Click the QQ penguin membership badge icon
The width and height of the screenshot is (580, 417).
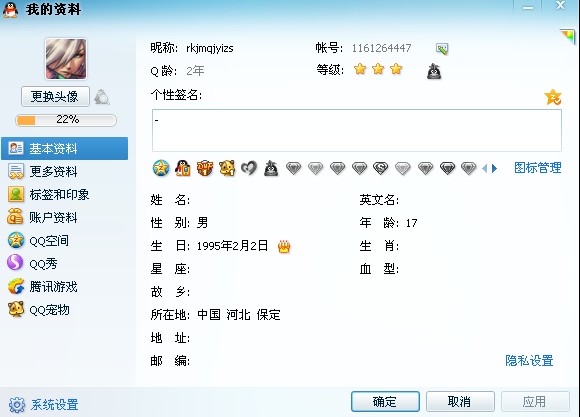click(x=183, y=168)
